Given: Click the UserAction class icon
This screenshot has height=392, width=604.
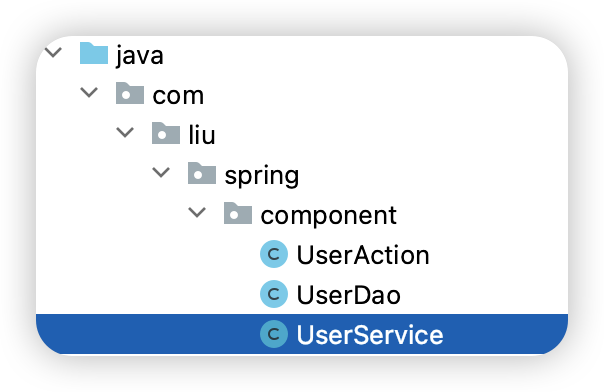Looking at the screenshot, I should [x=274, y=254].
